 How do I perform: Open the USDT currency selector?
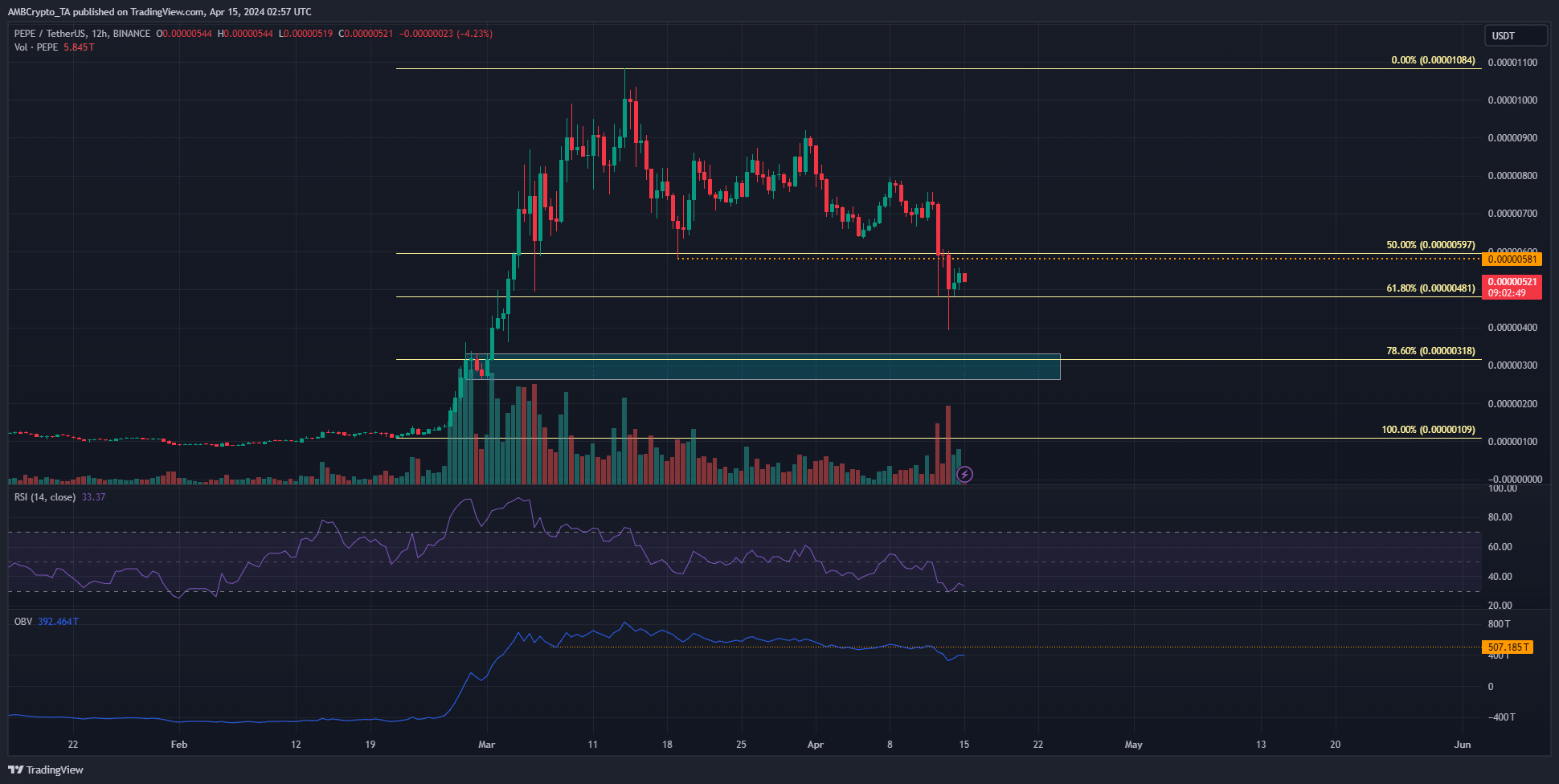[1515, 35]
